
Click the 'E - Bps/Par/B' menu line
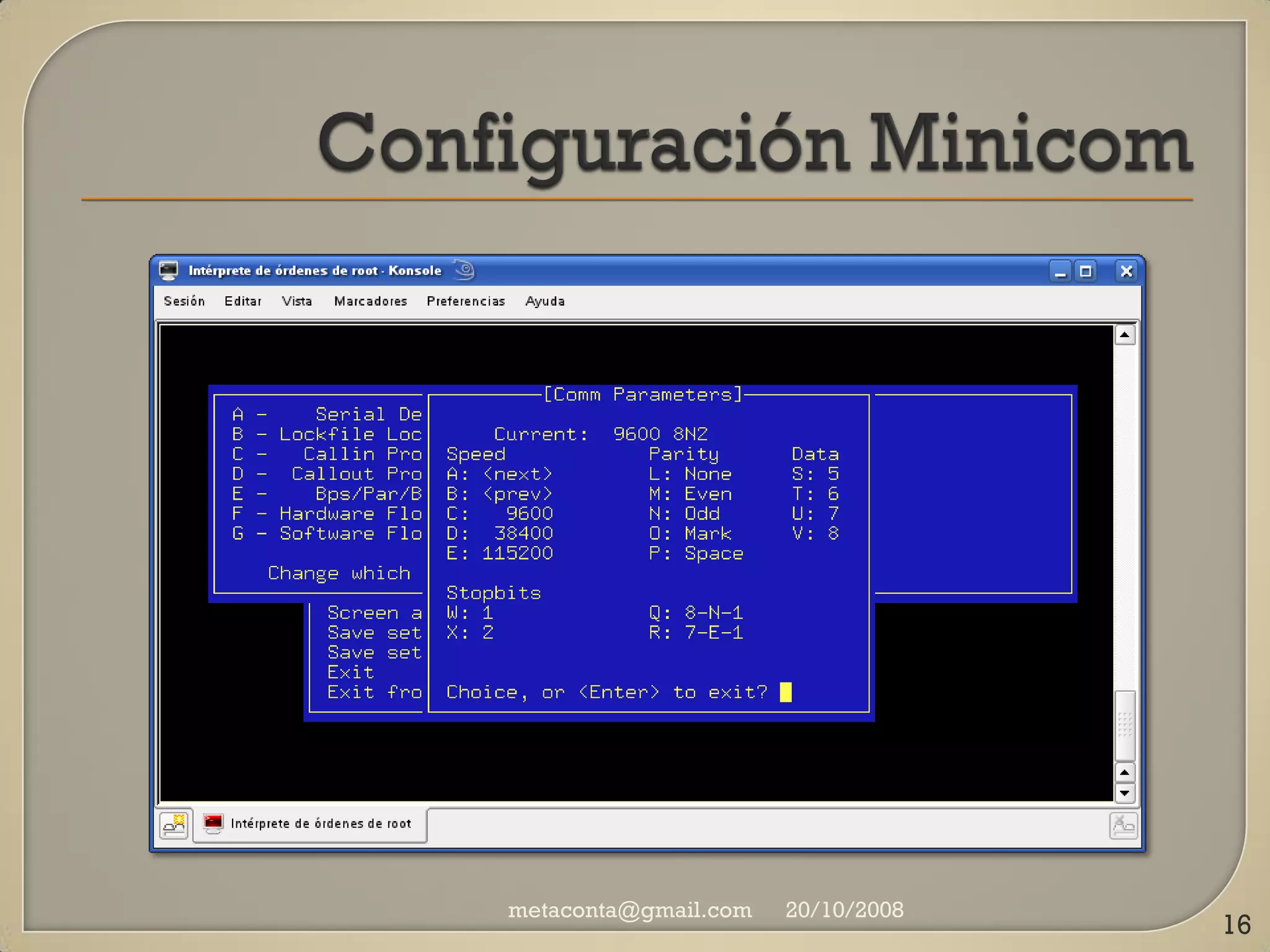click(x=327, y=494)
